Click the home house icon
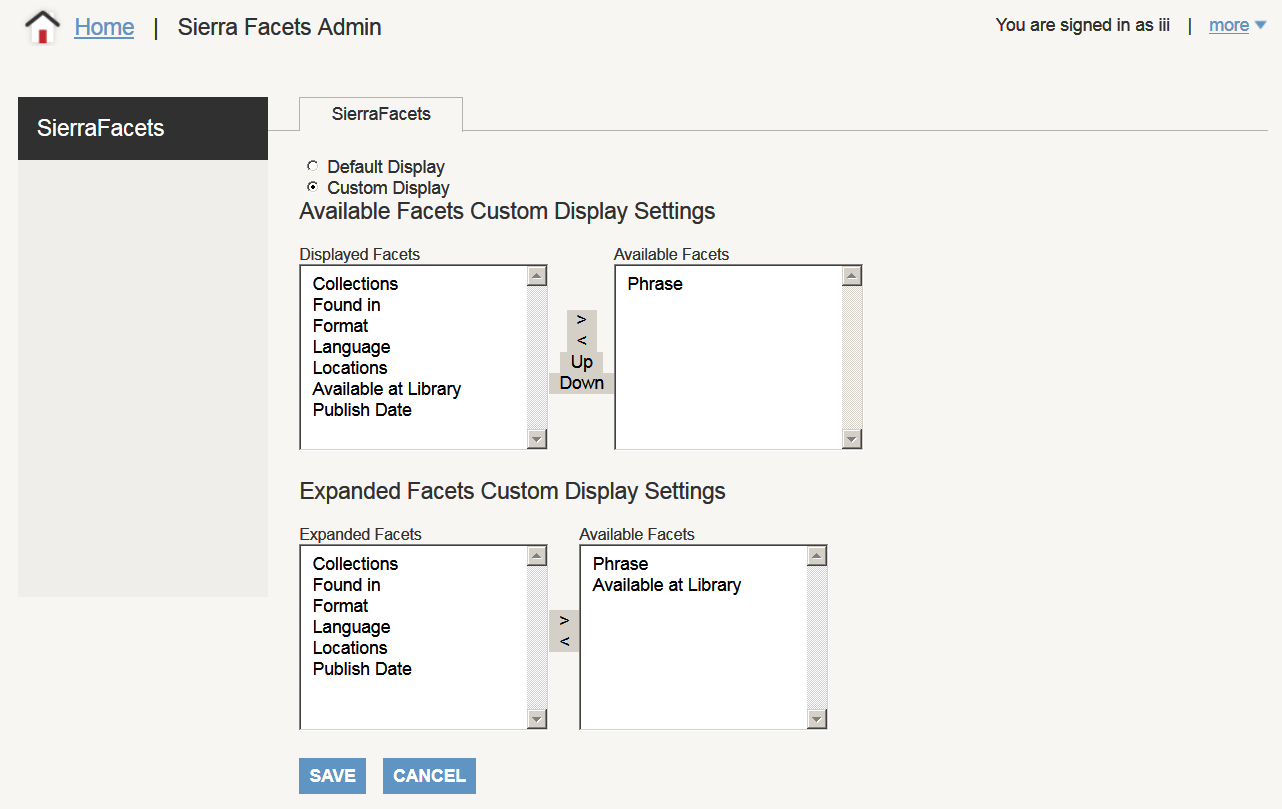 tap(42, 27)
